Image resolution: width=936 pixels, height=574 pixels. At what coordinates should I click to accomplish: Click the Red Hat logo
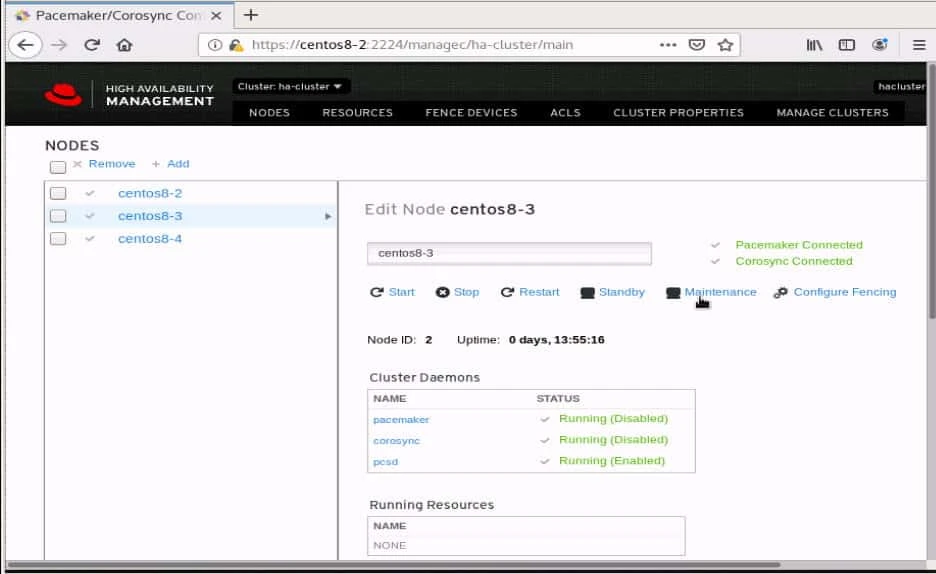(63, 95)
